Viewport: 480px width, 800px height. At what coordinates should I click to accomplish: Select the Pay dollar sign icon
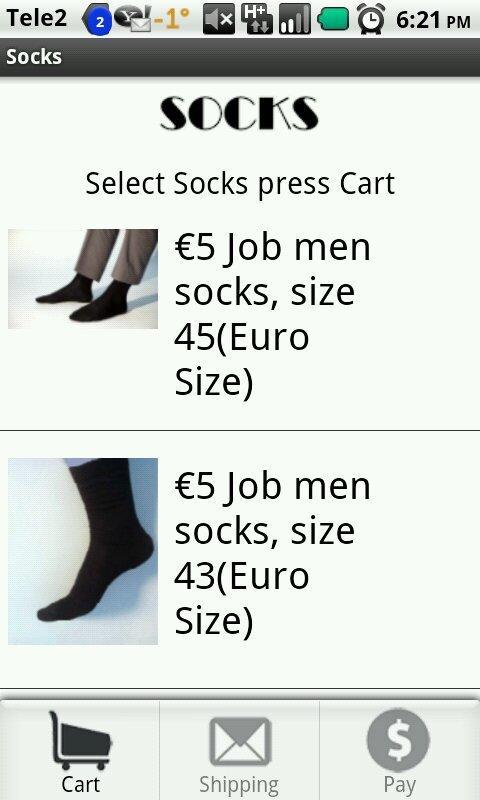point(398,739)
